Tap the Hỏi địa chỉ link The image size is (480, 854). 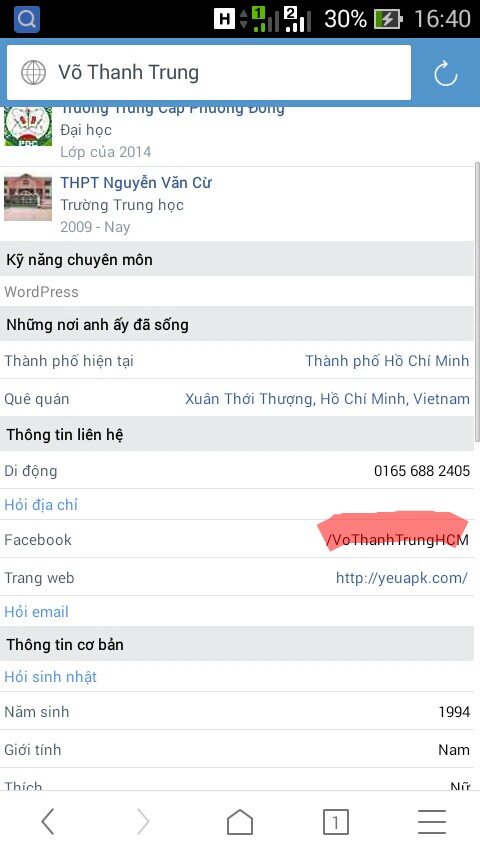click(41, 505)
